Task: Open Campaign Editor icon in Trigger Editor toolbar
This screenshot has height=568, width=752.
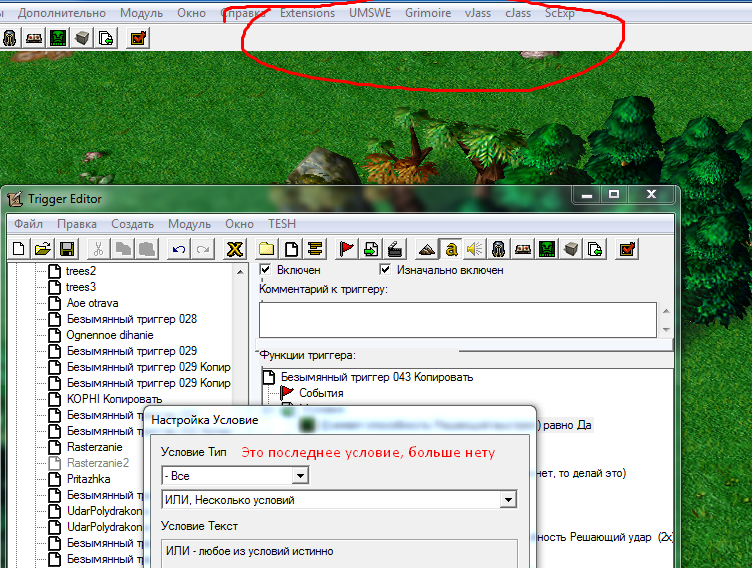Action: (x=523, y=249)
